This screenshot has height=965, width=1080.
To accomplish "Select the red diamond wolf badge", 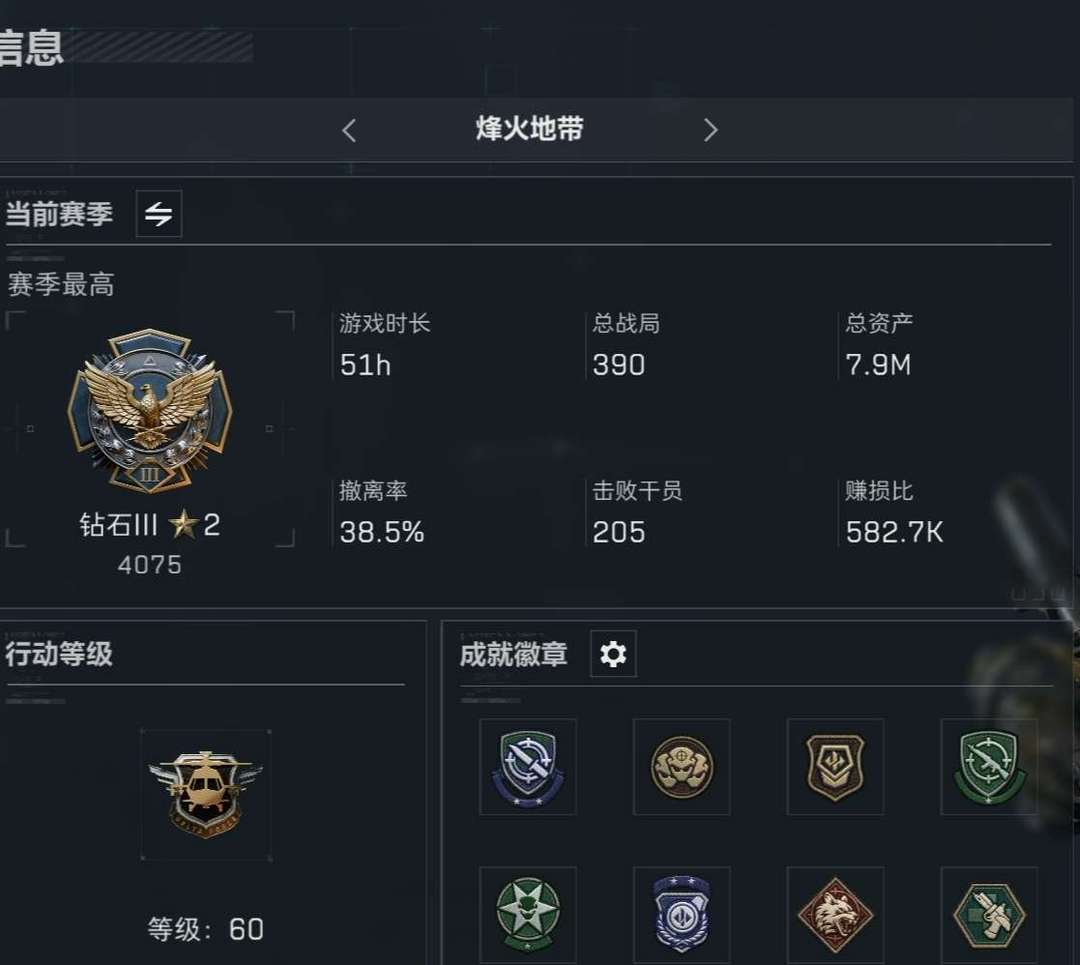I will [x=835, y=915].
